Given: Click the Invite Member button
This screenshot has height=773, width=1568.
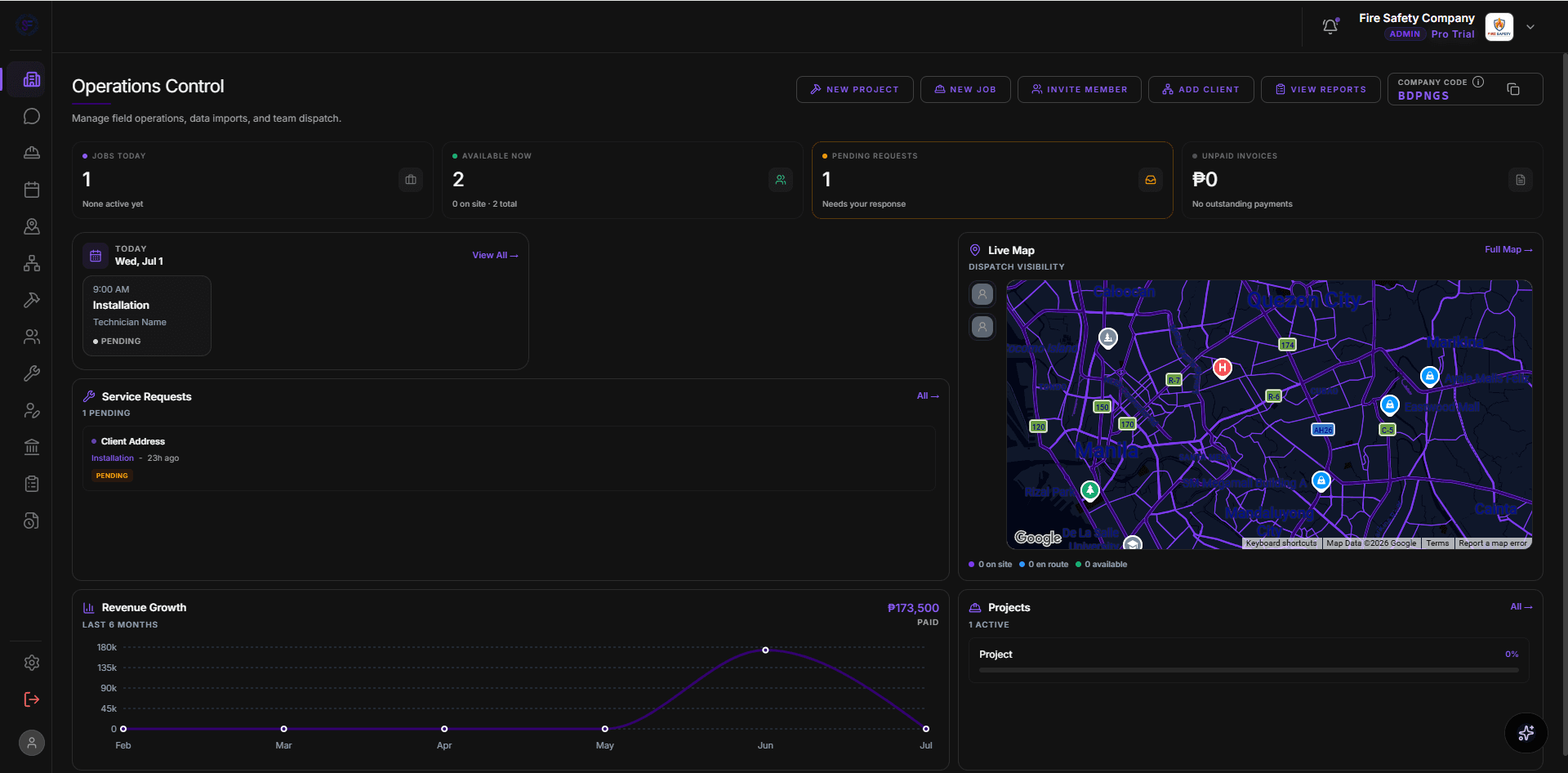Looking at the screenshot, I should pos(1080,89).
